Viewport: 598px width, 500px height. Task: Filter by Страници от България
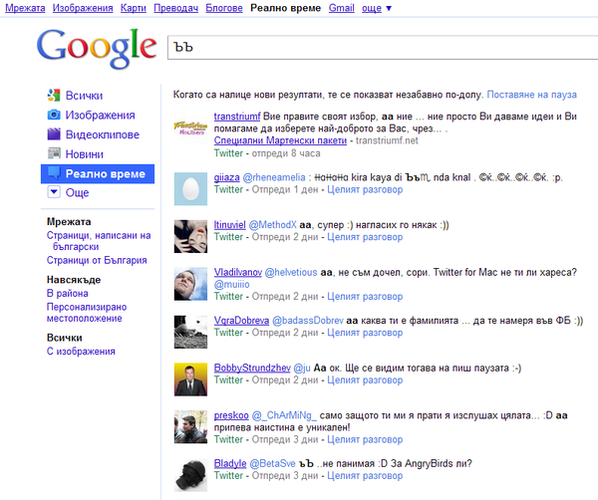coord(97,260)
